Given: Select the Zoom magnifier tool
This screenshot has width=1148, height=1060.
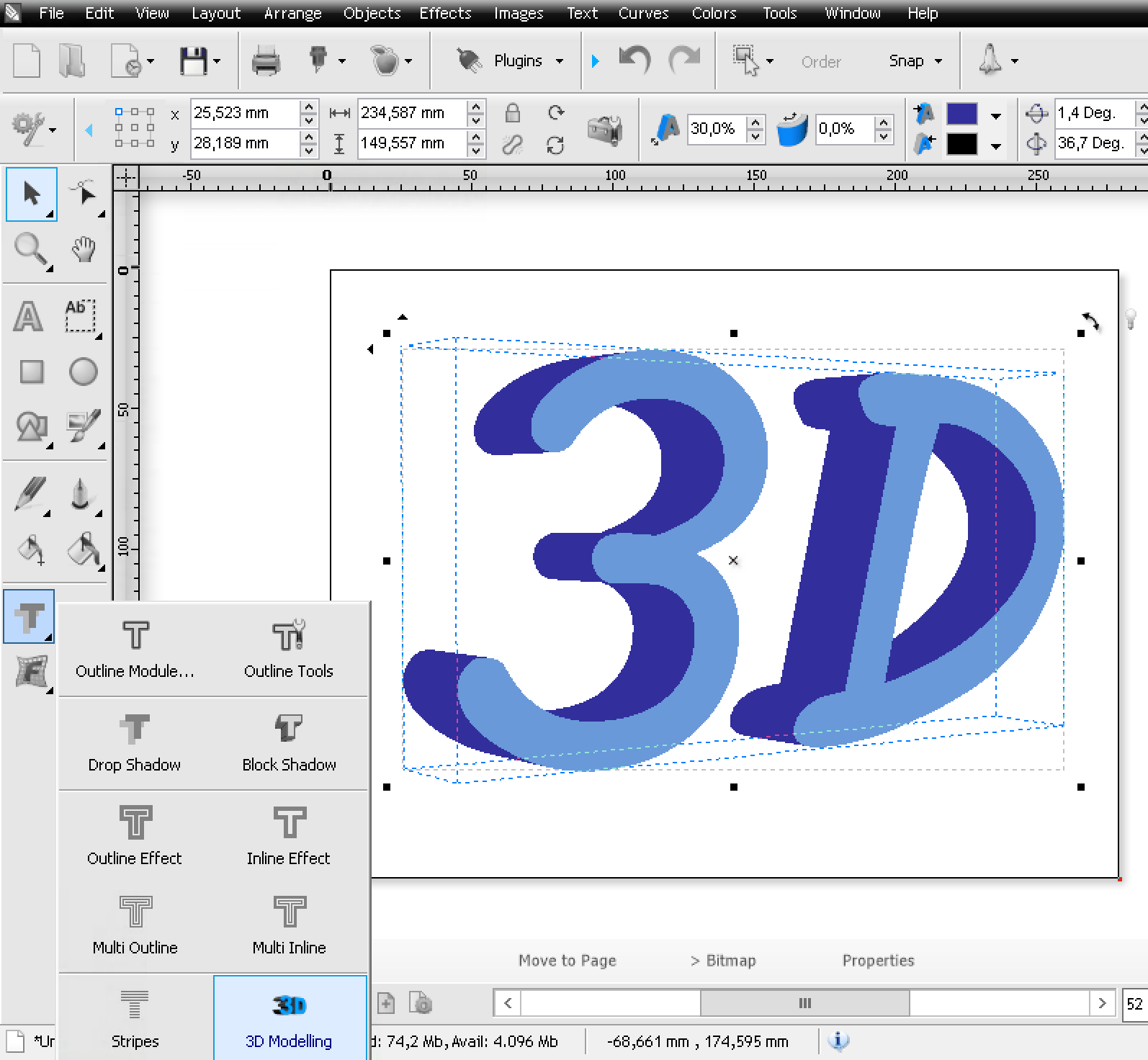Looking at the screenshot, I should (x=30, y=251).
